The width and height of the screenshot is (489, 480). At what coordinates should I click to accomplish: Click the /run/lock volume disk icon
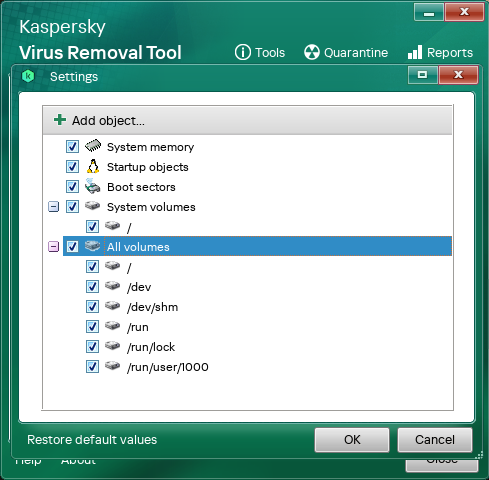(x=112, y=346)
